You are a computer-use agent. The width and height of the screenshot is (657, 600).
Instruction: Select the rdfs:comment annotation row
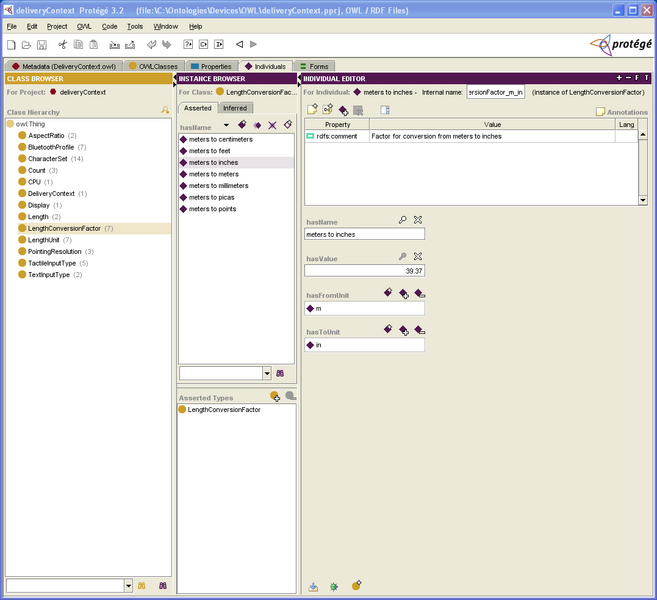point(471,136)
